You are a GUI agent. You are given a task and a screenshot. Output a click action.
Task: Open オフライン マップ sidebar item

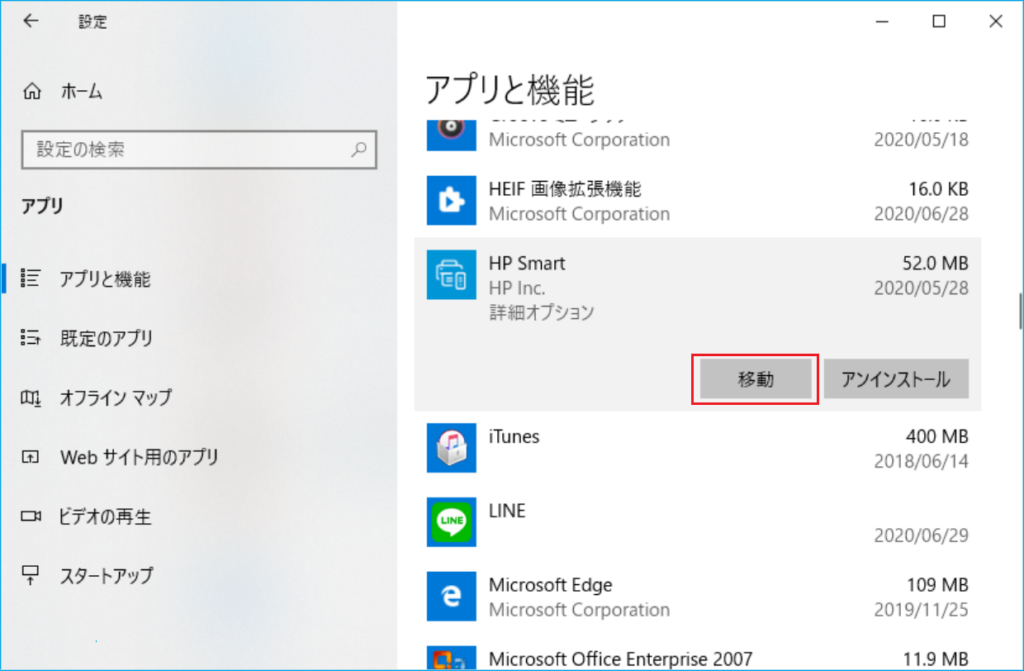pyautogui.click(x=116, y=397)
